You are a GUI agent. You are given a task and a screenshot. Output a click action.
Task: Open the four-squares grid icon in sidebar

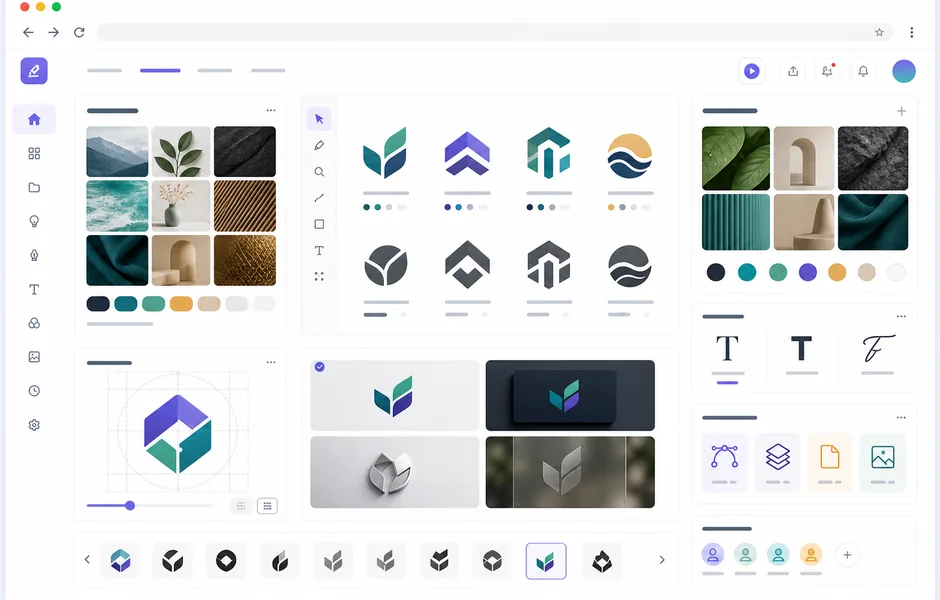coord(34,153)
